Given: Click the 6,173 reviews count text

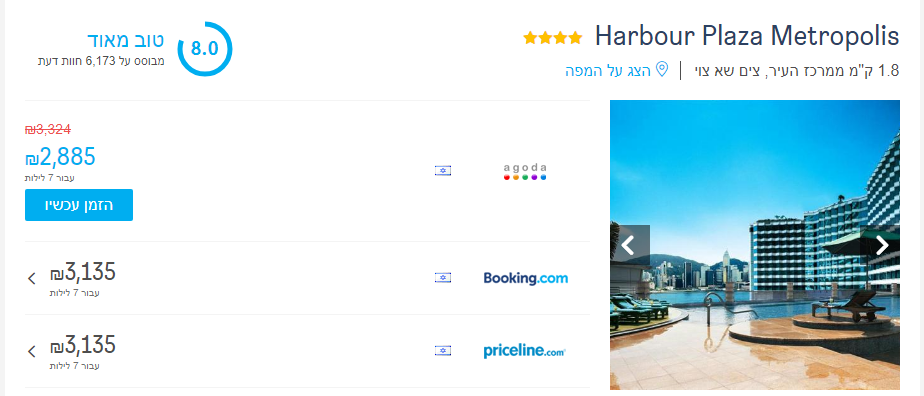Looking at the screenshot, I should click(101, 61).
